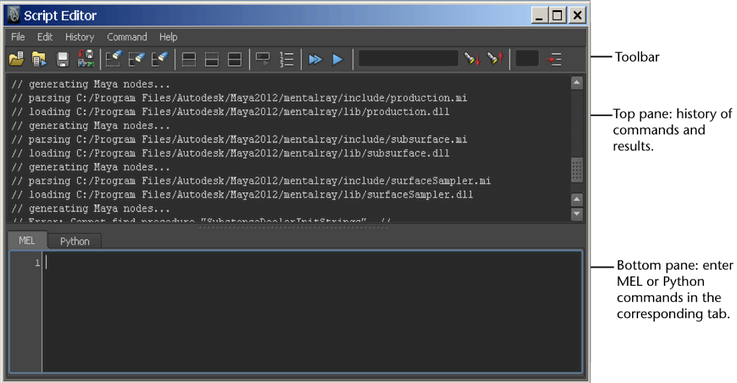737x383 pixels.
Task: Focus the go-to-line number field
Action: pos(527,59)
